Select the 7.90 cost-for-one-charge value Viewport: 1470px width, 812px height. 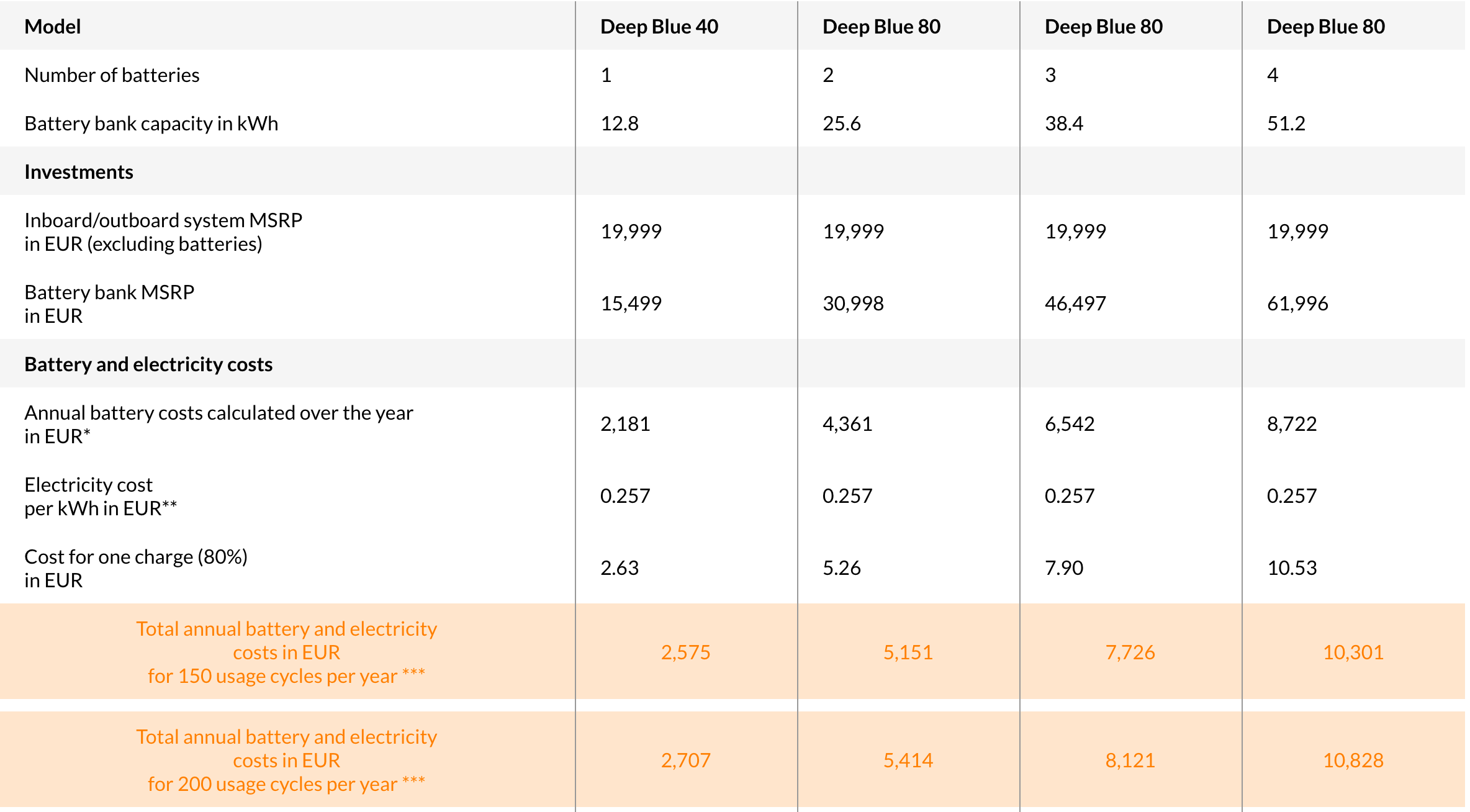(x=1064, y=568)
